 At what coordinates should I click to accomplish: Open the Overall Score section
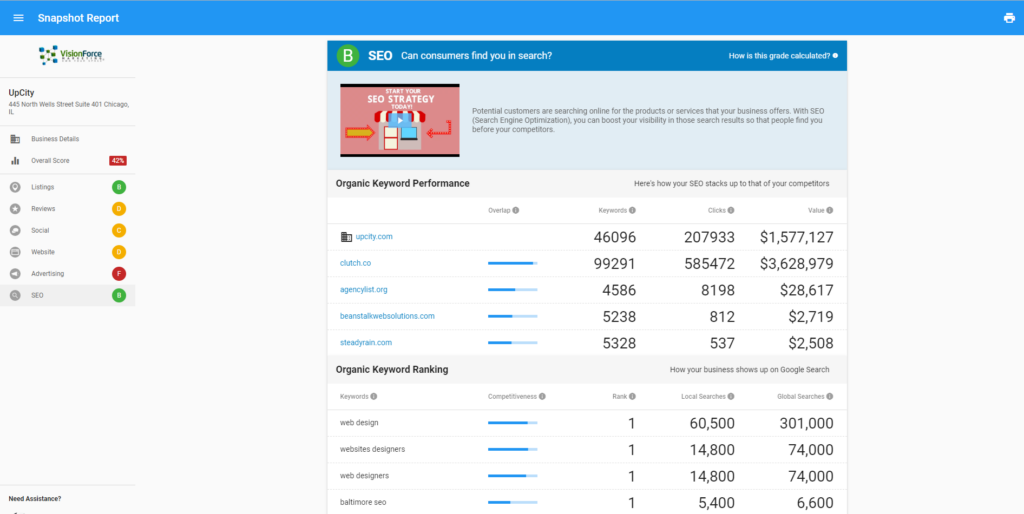(68, 161)
